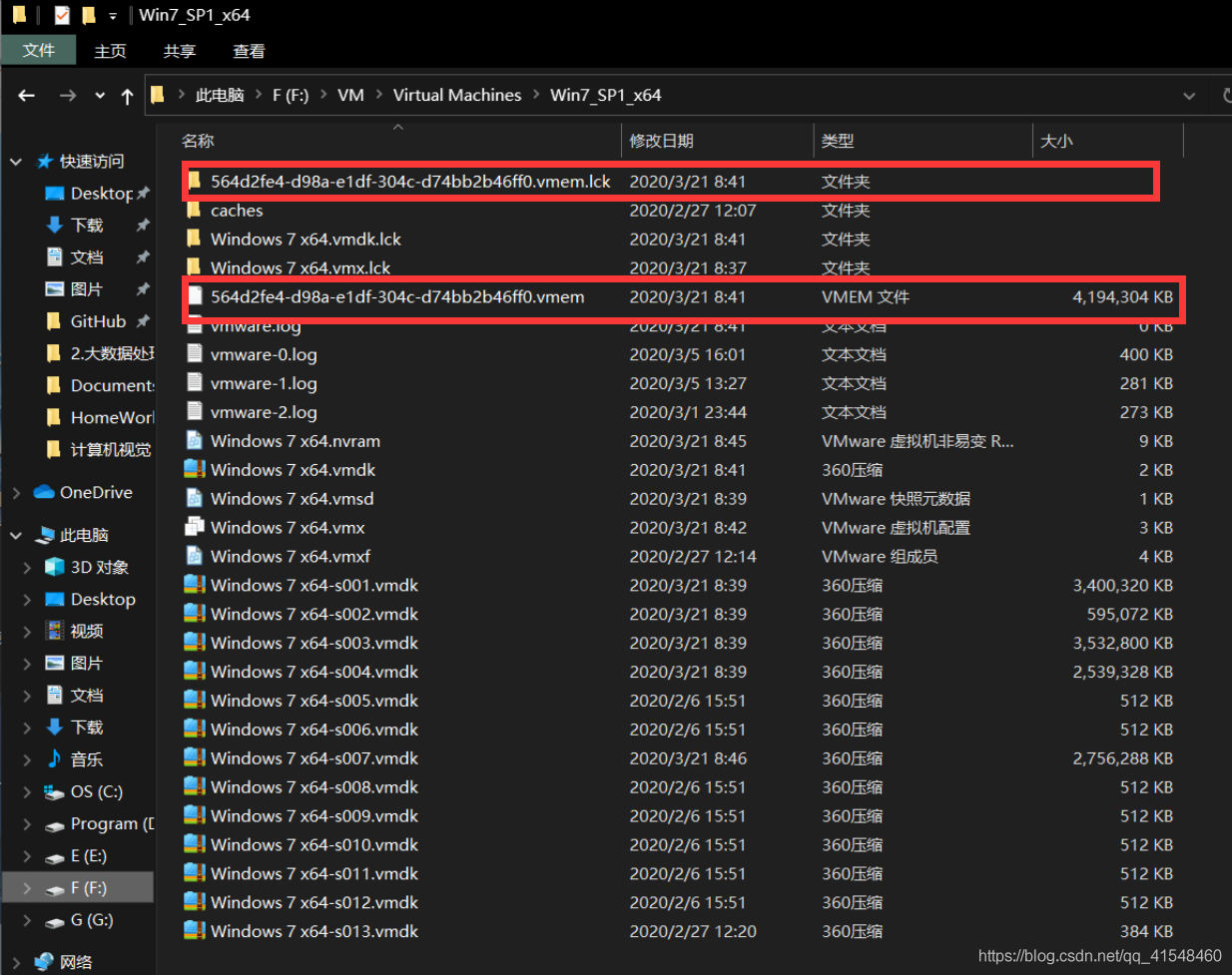Click the computer icon of 此电脑 in sidebar
This screenshot has height=975, width=1232.
point(44,536)
